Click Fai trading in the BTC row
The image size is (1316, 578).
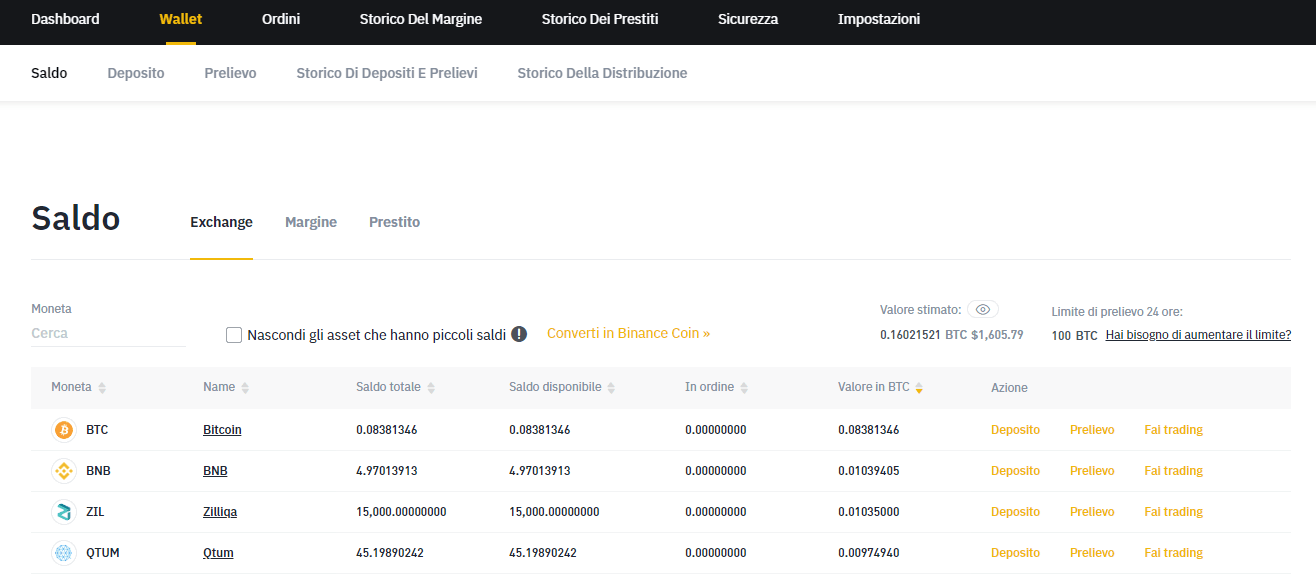click(1173, 430)
